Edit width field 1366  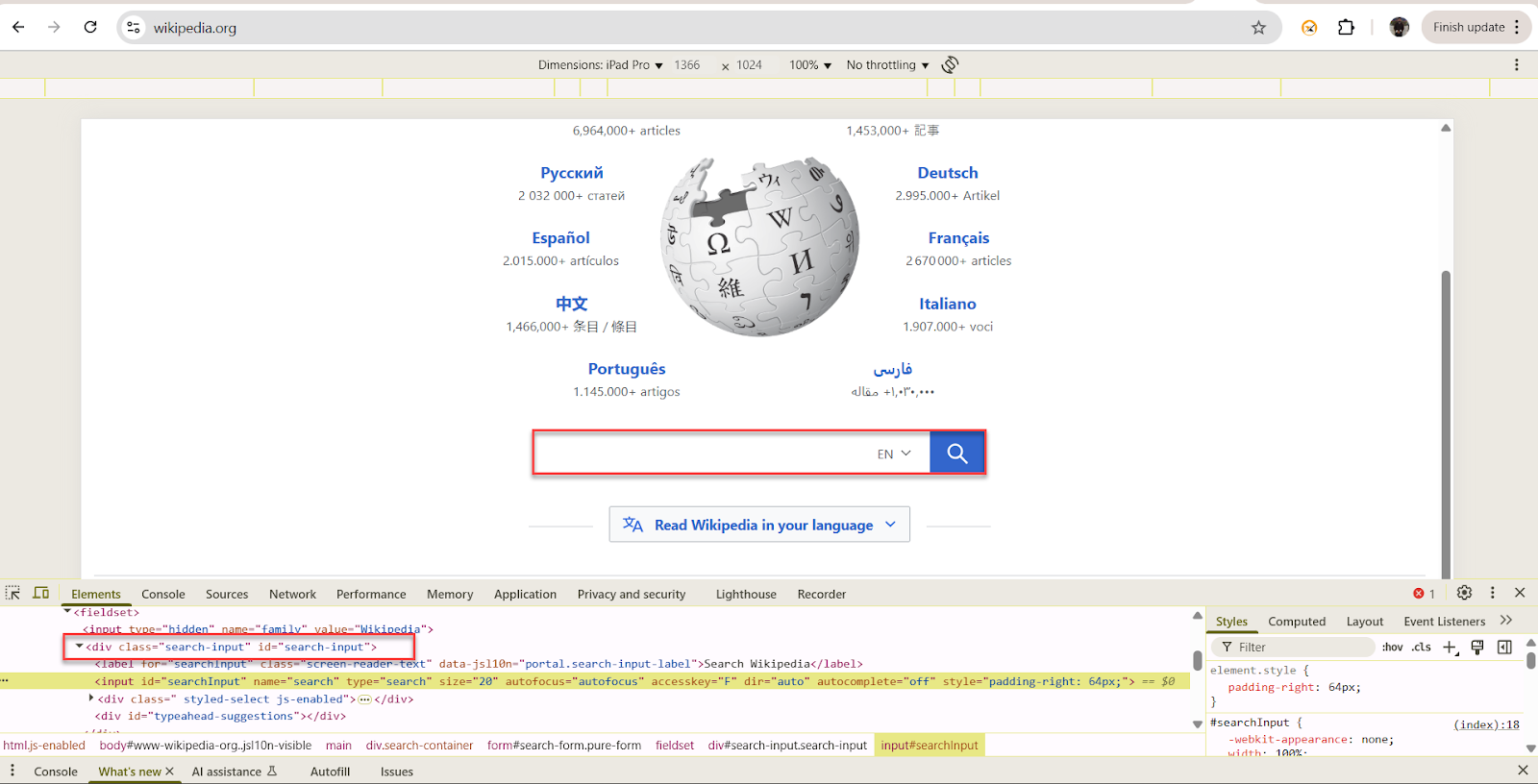pos(687,65)
